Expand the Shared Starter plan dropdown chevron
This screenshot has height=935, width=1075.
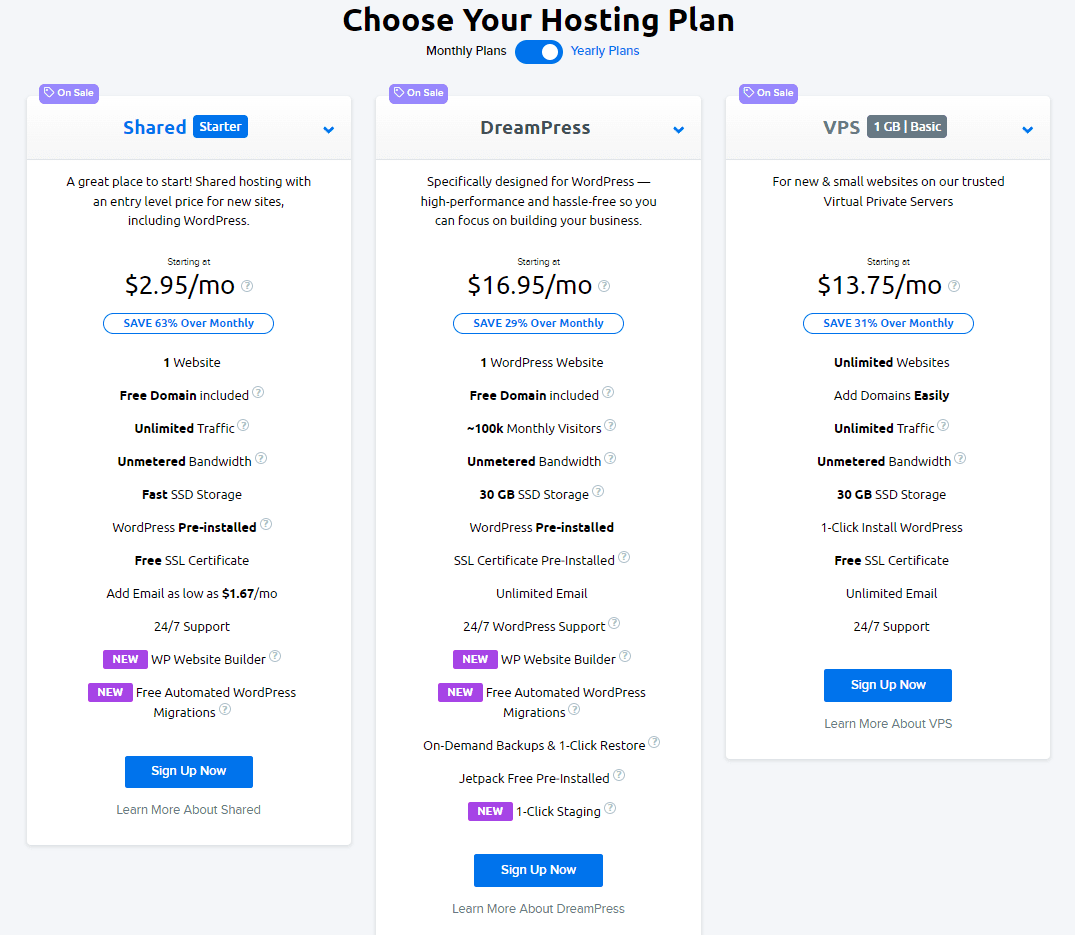click(x=328, y=130)
